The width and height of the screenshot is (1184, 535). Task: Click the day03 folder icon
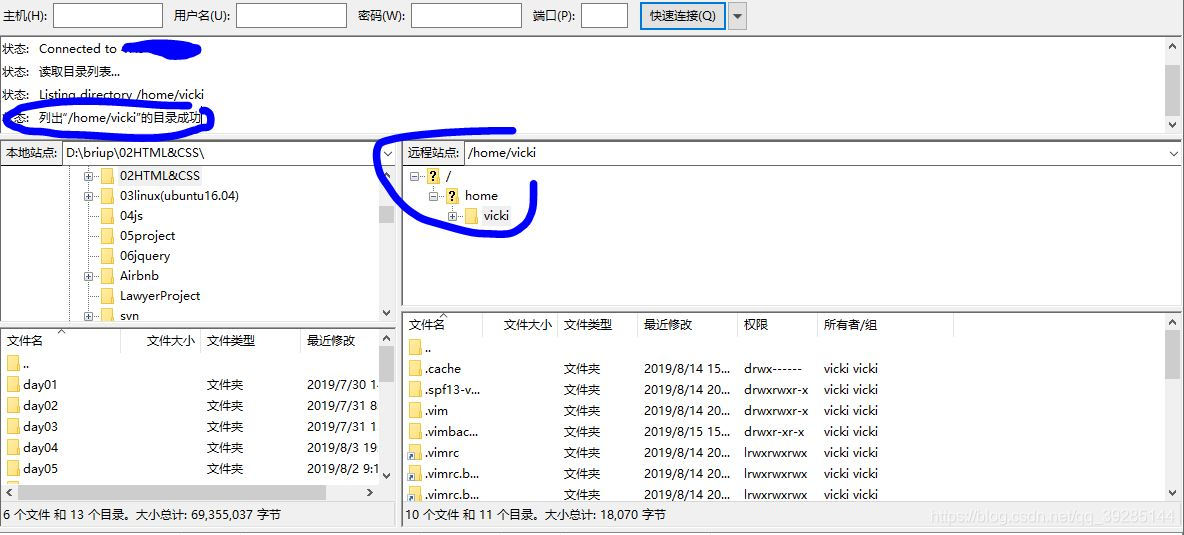[13, 427]
